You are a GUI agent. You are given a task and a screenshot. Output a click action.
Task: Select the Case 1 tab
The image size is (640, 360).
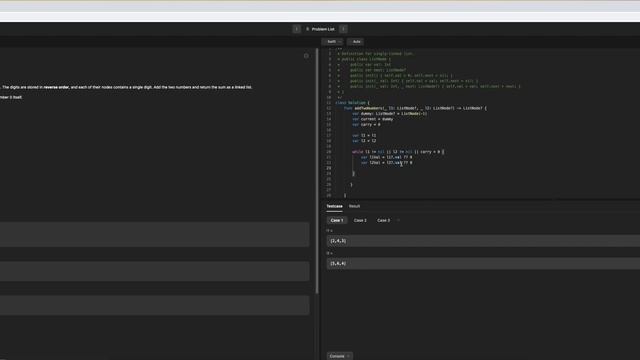point(337,220)
